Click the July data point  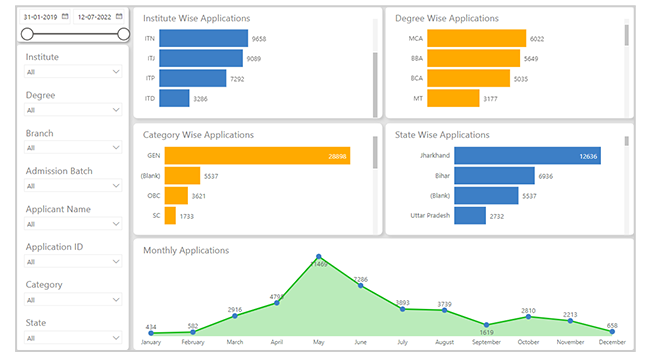[x=403, y=309]
